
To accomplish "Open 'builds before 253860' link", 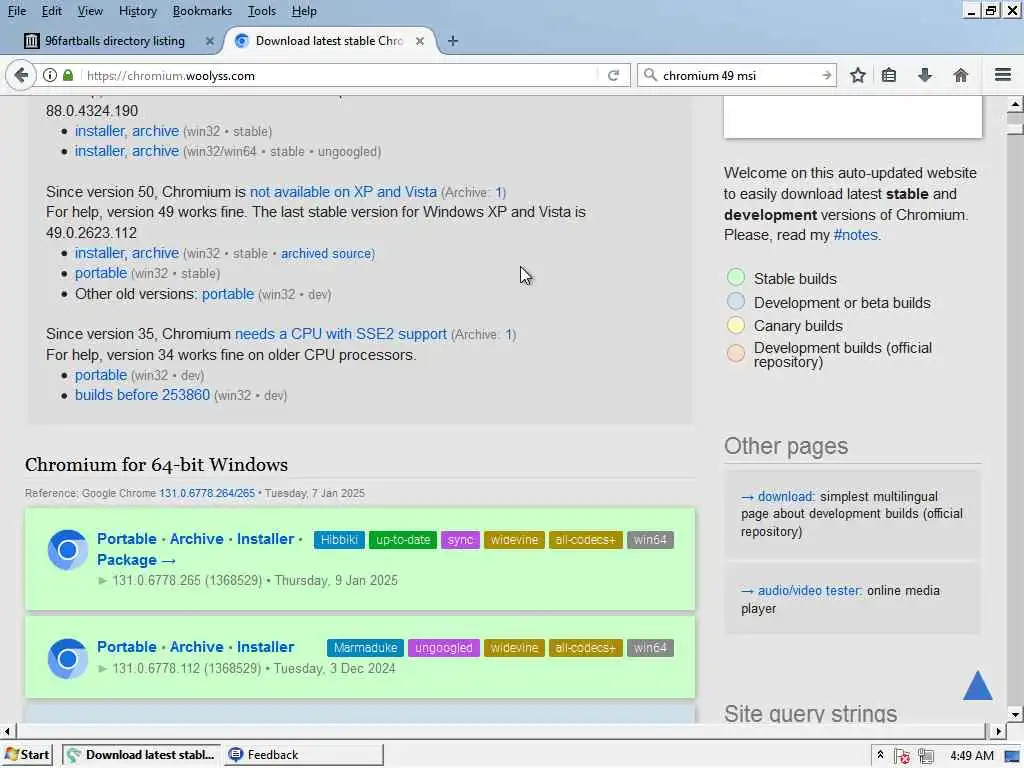I will point(142,395).
